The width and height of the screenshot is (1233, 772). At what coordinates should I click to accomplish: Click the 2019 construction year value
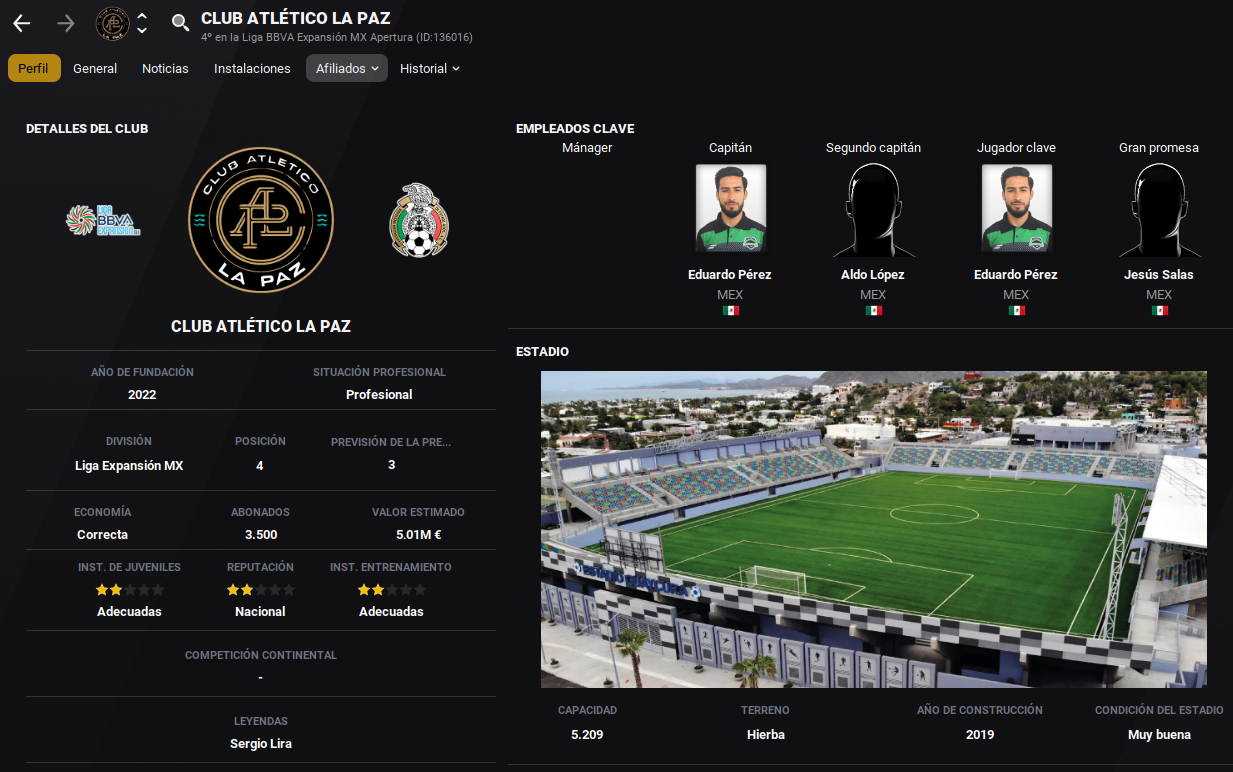(980, 734)
